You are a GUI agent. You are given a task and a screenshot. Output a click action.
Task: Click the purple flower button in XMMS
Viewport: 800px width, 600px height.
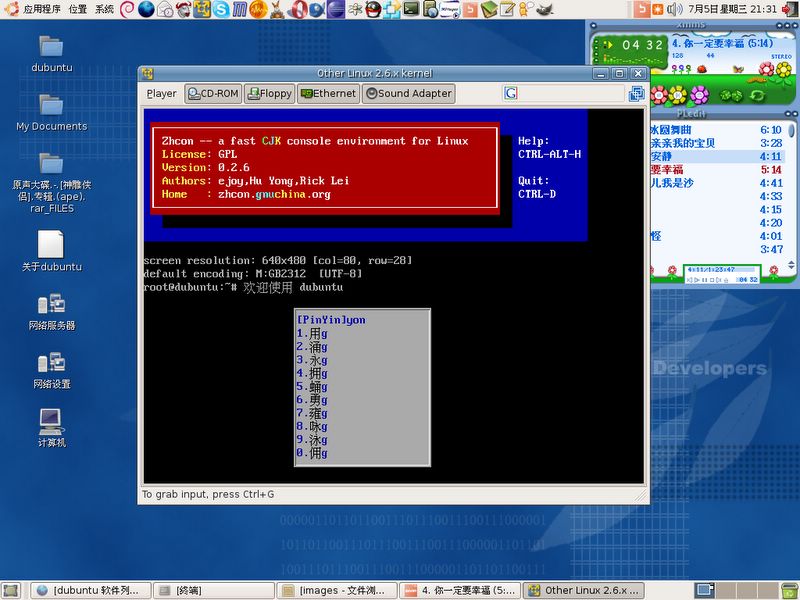point(699,95)
